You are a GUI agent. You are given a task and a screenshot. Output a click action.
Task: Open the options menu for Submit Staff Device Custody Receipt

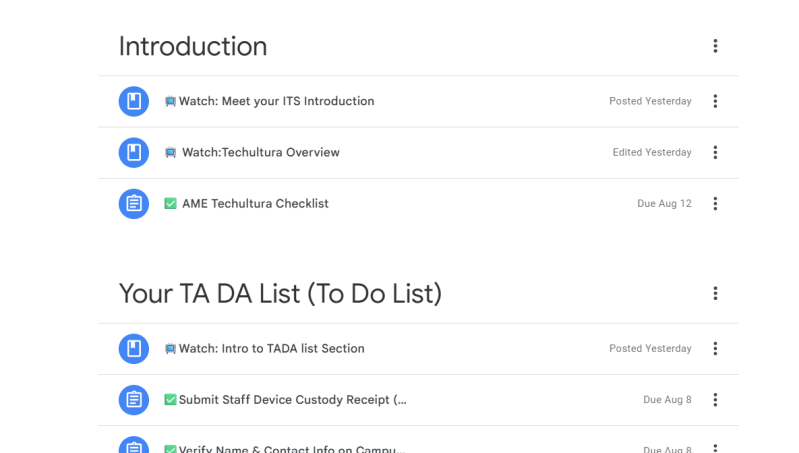[x=715, y=400]
